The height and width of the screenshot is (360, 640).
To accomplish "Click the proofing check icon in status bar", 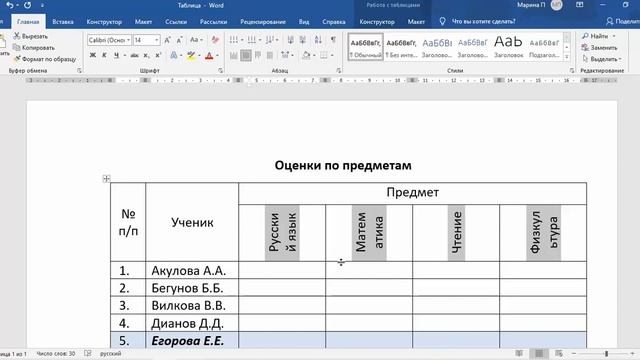I will pyautogui.click(x=88, y=353).
